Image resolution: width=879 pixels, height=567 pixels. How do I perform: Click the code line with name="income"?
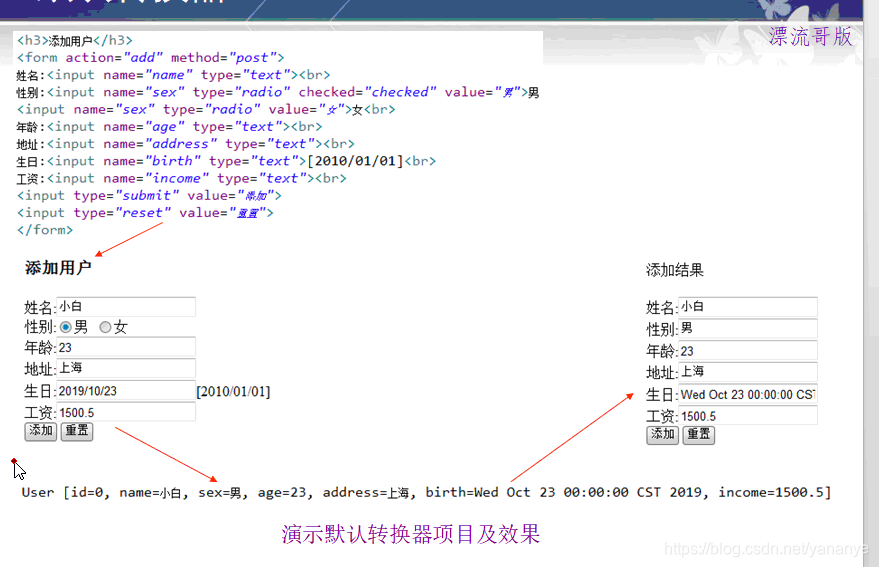[x=182, y=178]
